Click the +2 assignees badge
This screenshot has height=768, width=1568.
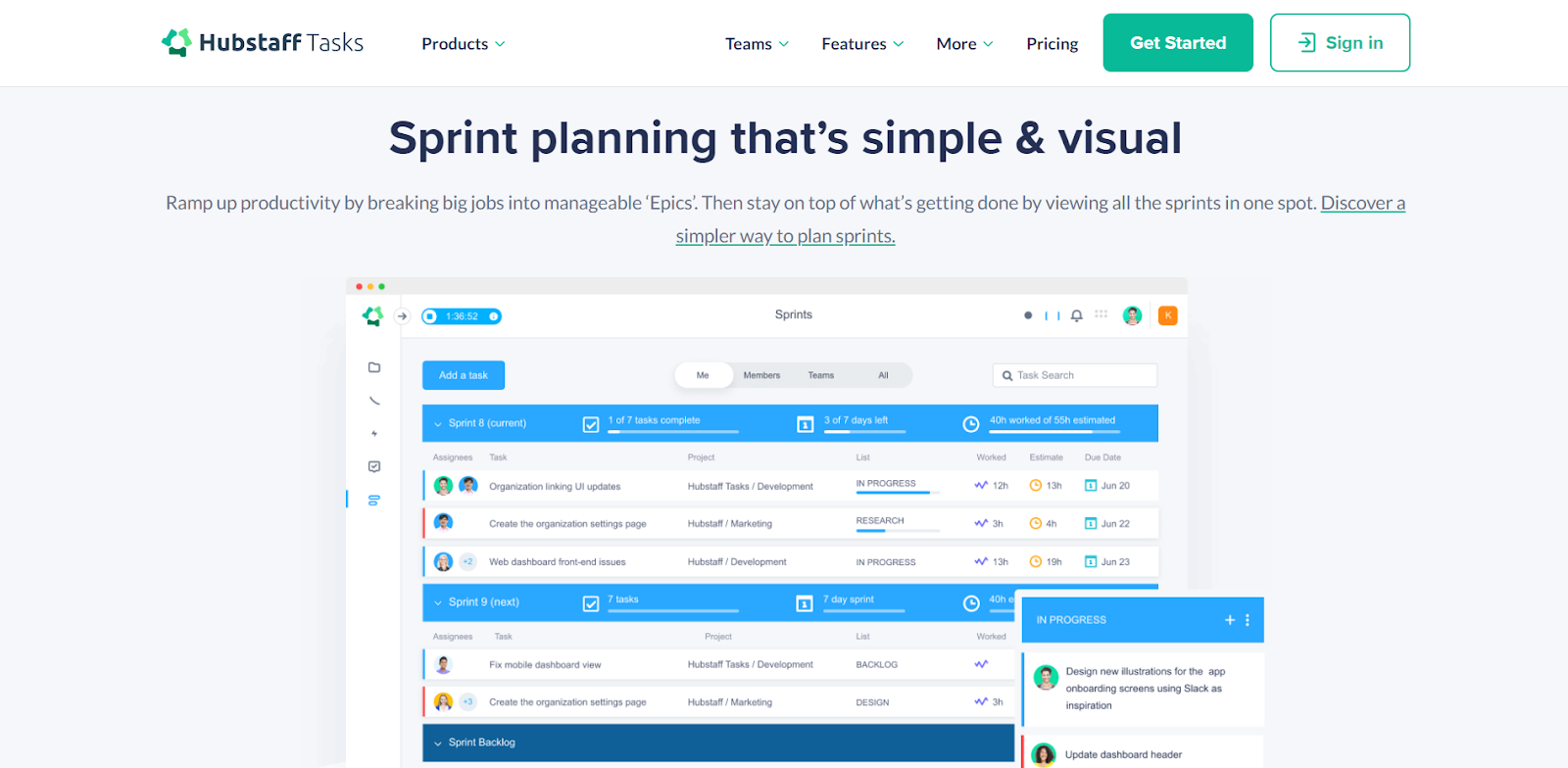468,562
